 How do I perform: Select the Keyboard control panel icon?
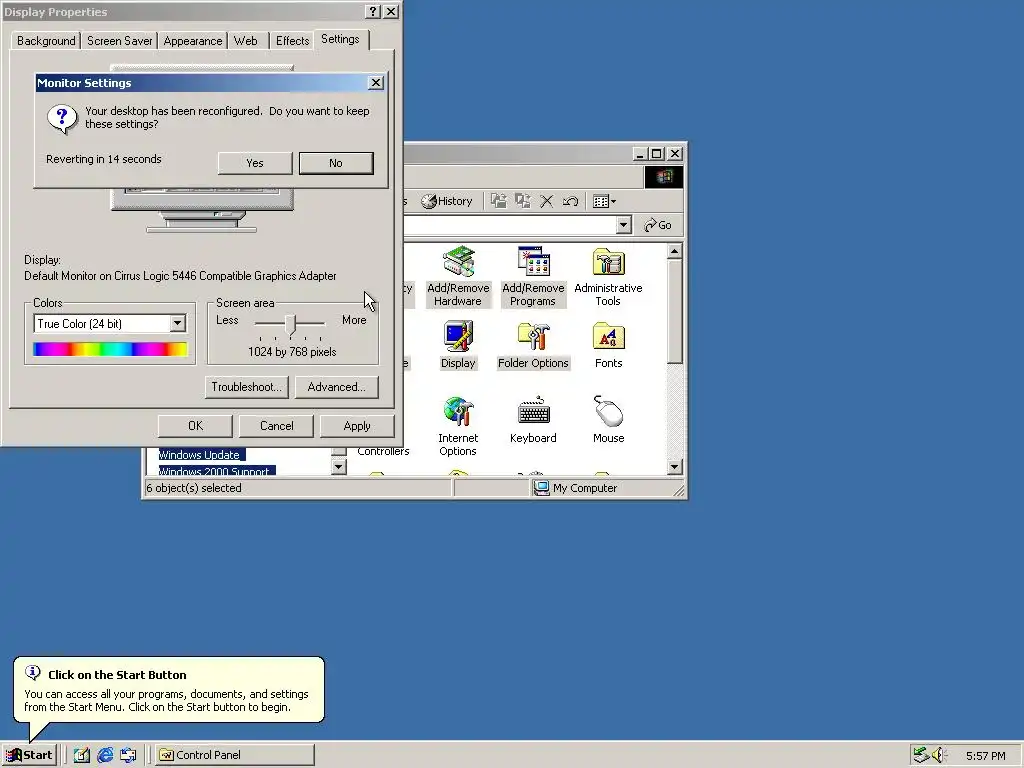[533, 419]
